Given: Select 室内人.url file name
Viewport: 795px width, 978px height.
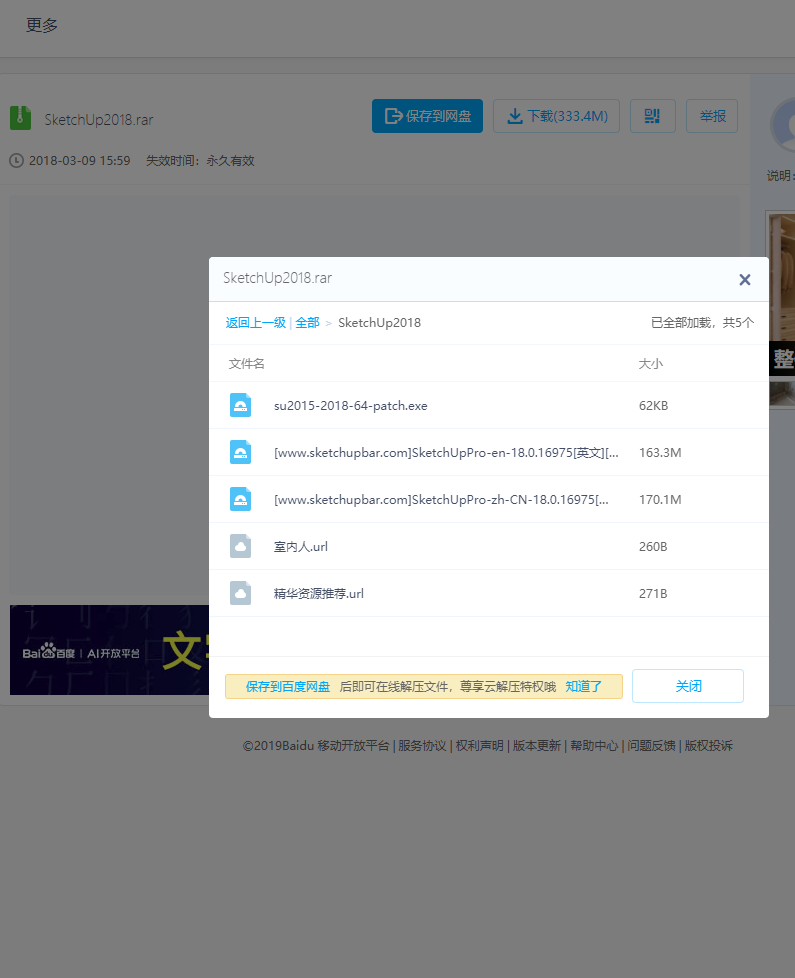Looking at the screenshot, I should 301,546.
